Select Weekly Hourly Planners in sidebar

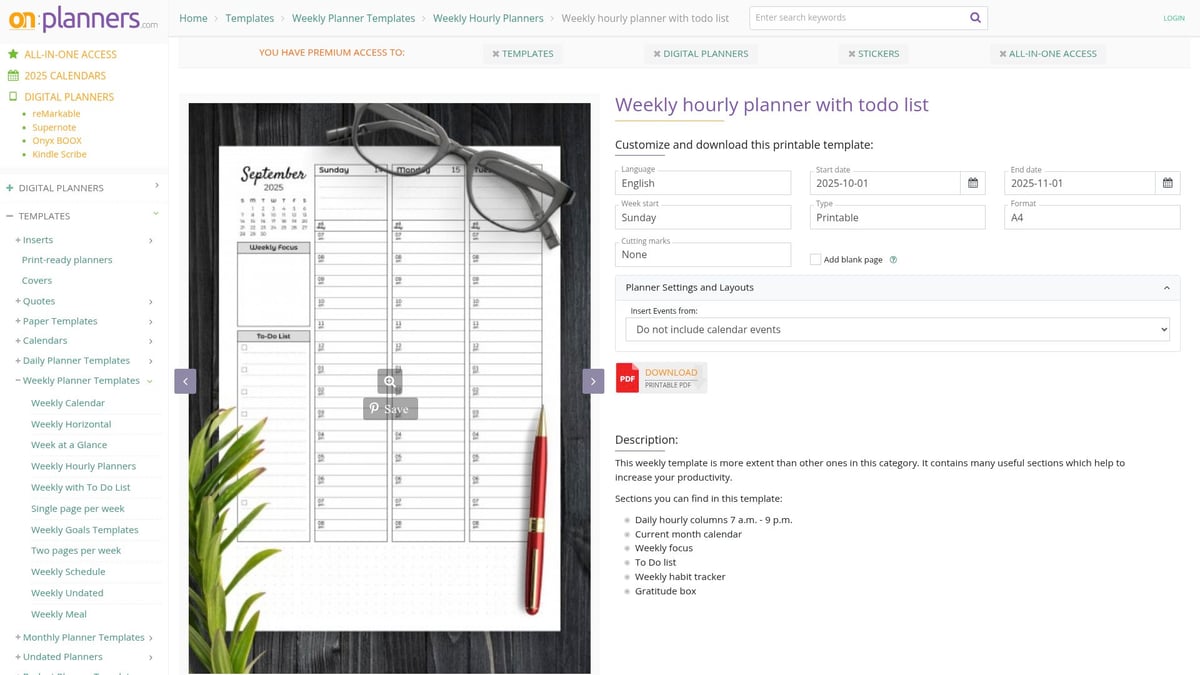point(83,466)
